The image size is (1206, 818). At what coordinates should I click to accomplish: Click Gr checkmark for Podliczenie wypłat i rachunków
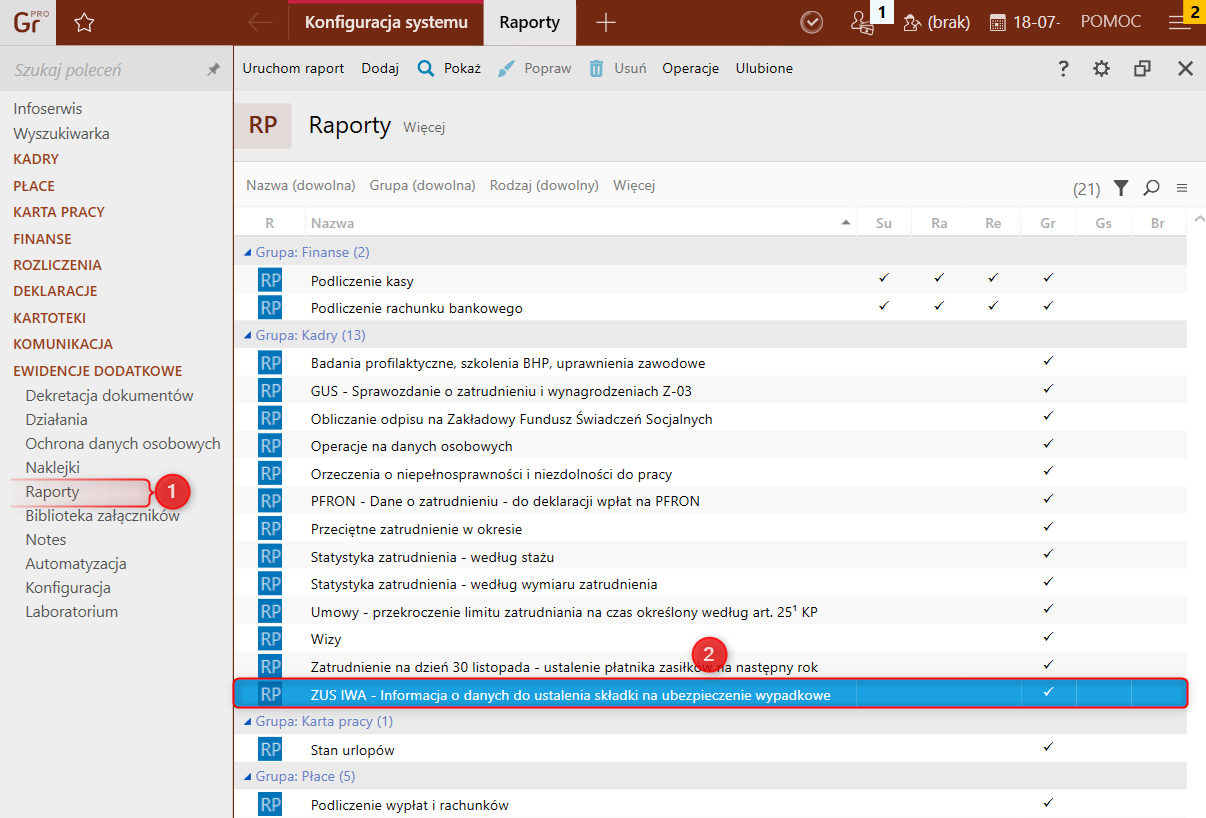tap(1048, 802)
